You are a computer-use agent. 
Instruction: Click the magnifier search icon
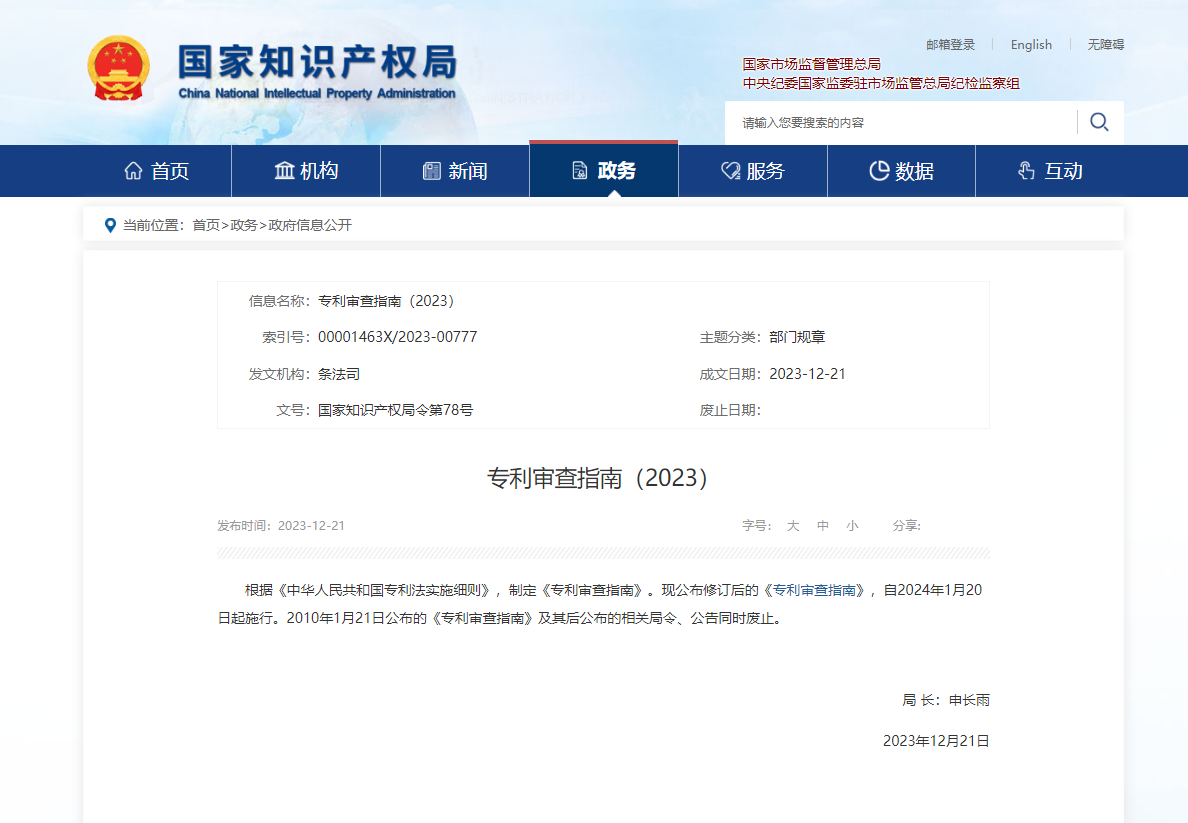pos(1099,121)
